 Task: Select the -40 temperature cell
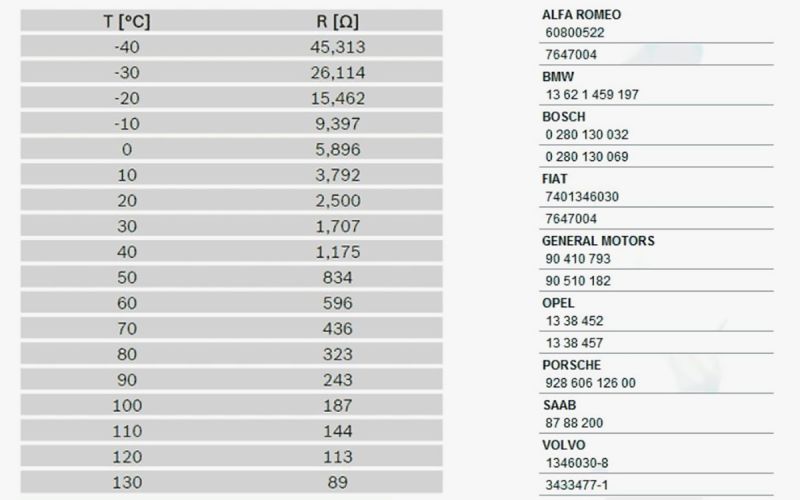(127, 47)
